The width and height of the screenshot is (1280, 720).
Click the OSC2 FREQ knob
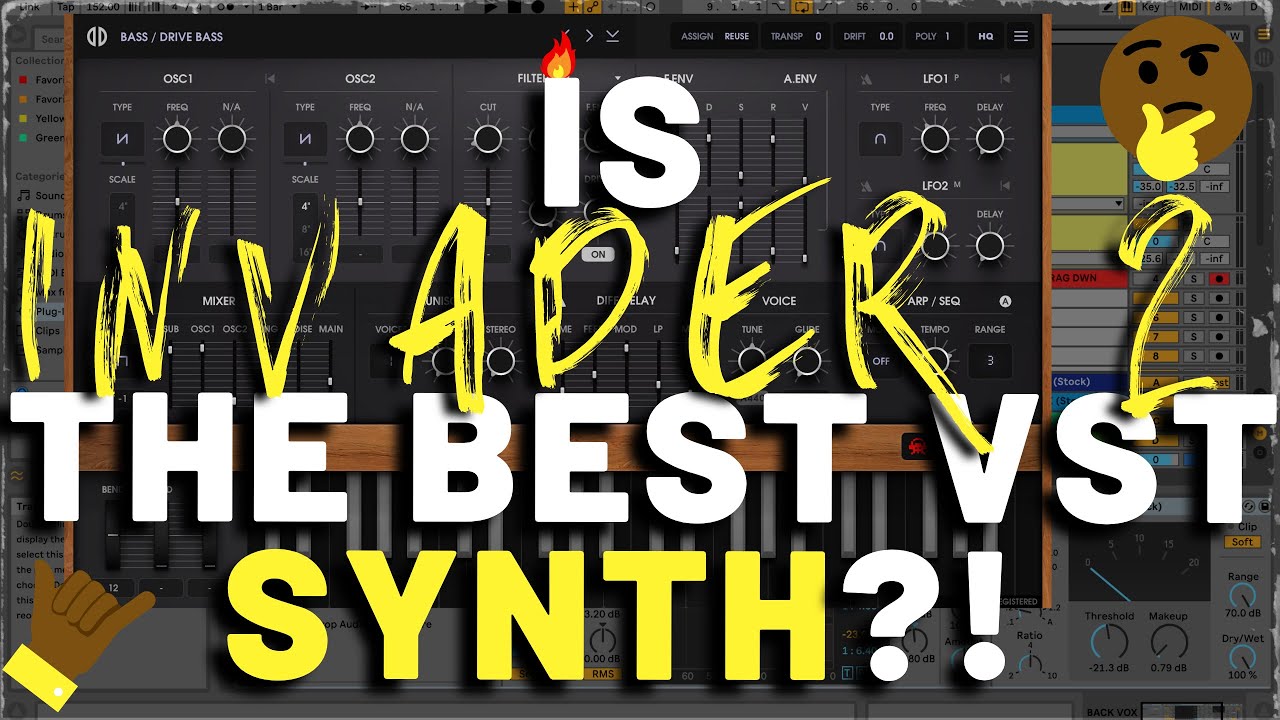(x=360, y=139)
